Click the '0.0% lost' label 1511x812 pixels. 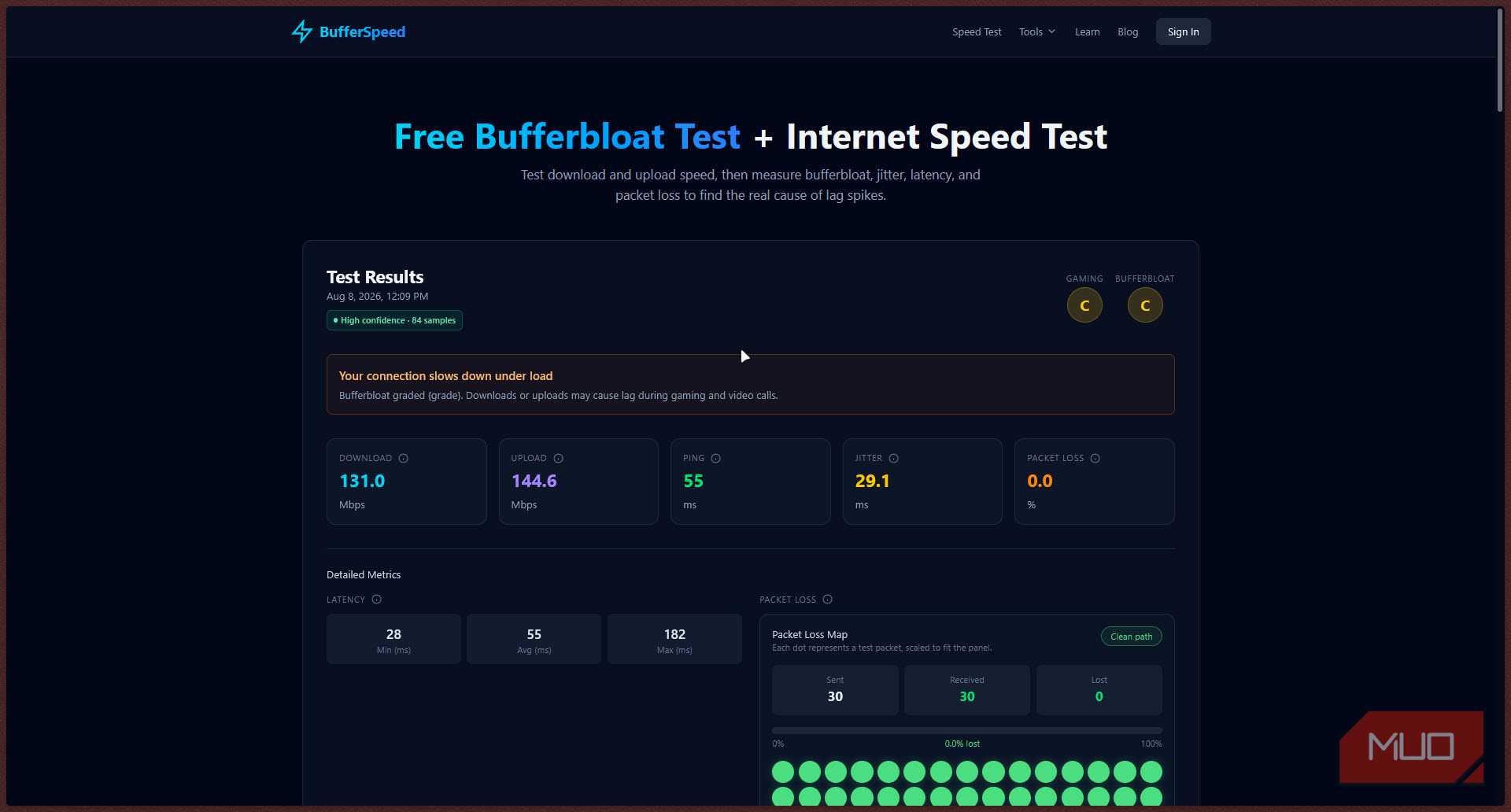tap(962, 744)
